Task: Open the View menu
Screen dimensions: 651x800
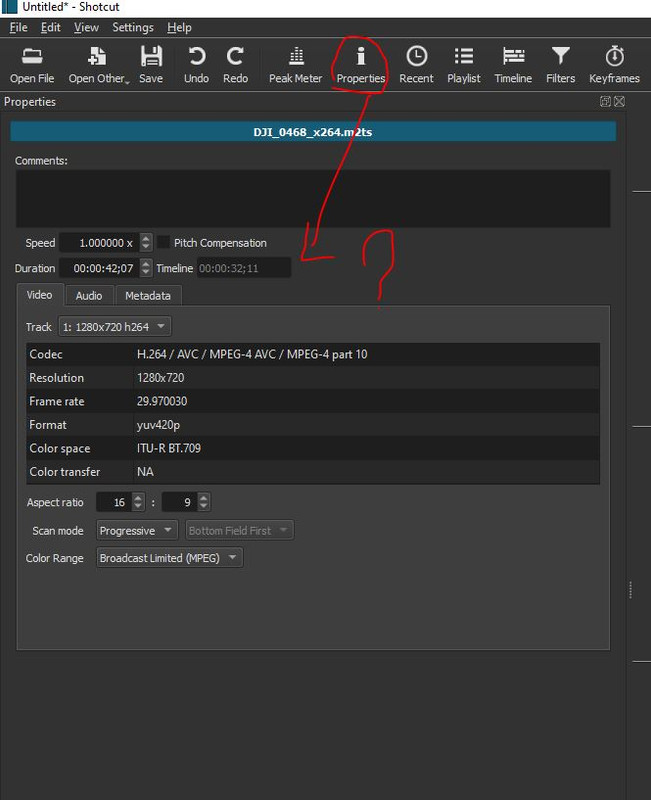Action: (x=86, y=28)
